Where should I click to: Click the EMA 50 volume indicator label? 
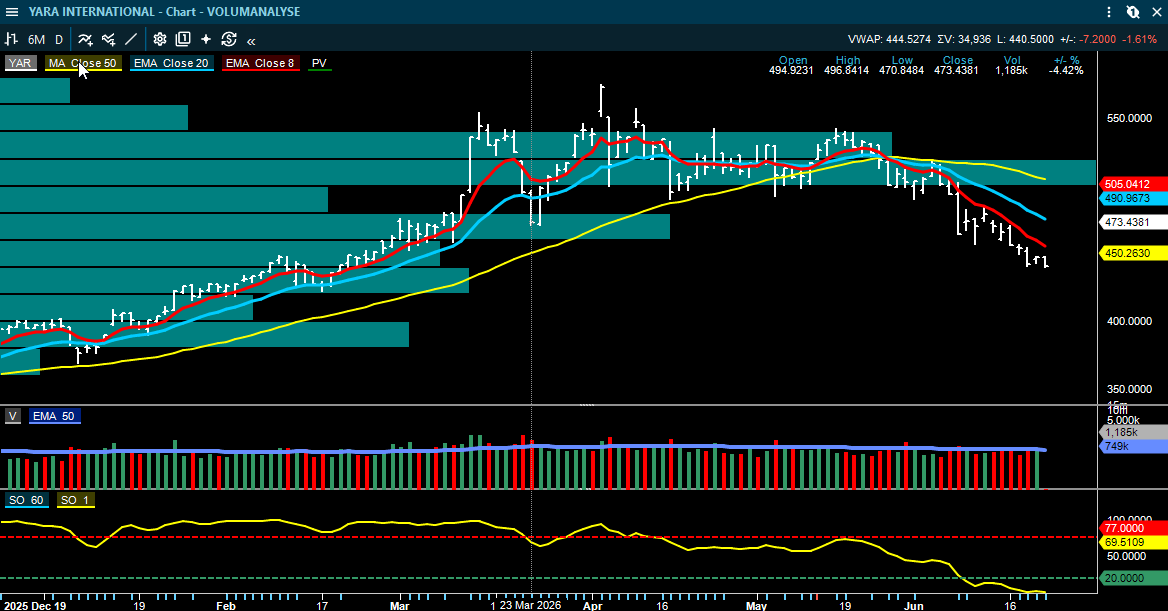tap(54, 417)
